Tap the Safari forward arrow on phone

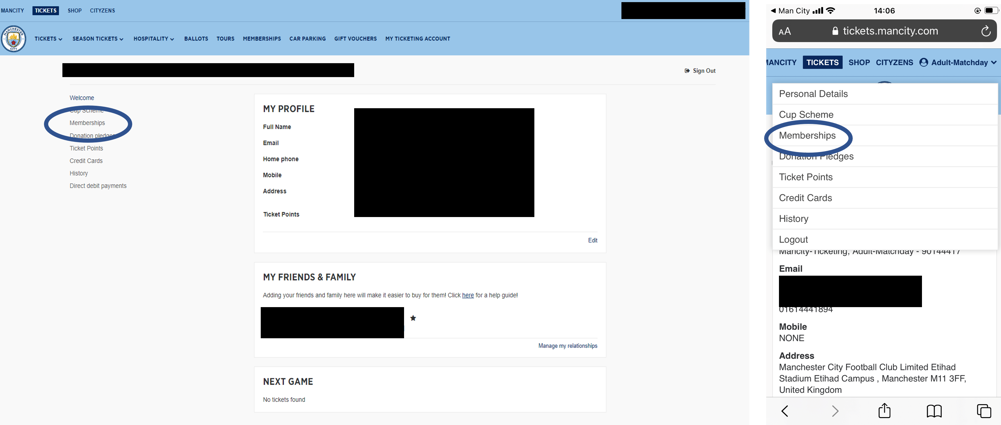click(835, 411)
